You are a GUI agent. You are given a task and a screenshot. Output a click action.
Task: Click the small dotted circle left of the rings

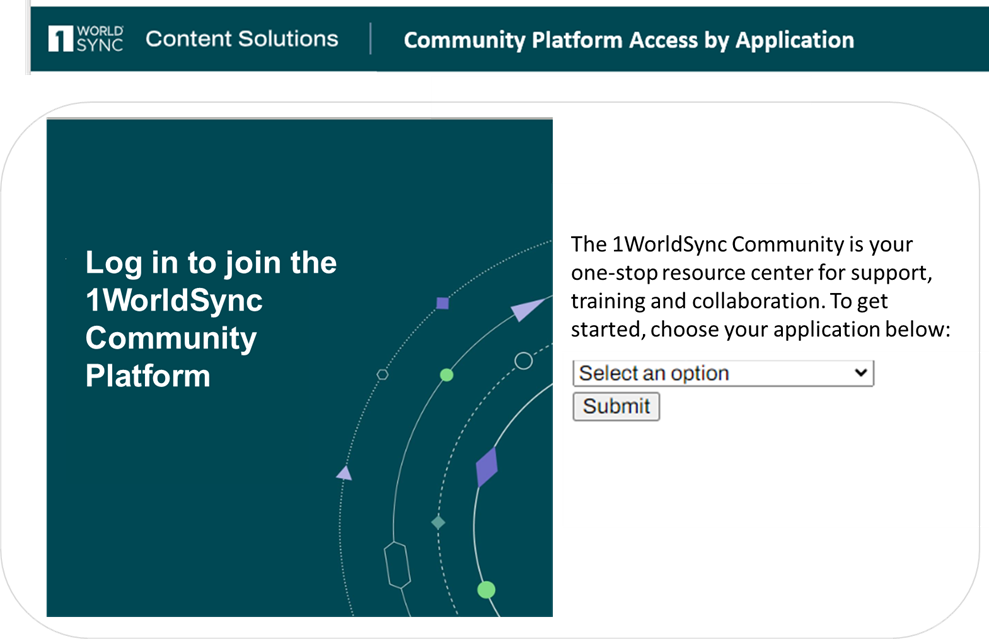pos(381,375)
